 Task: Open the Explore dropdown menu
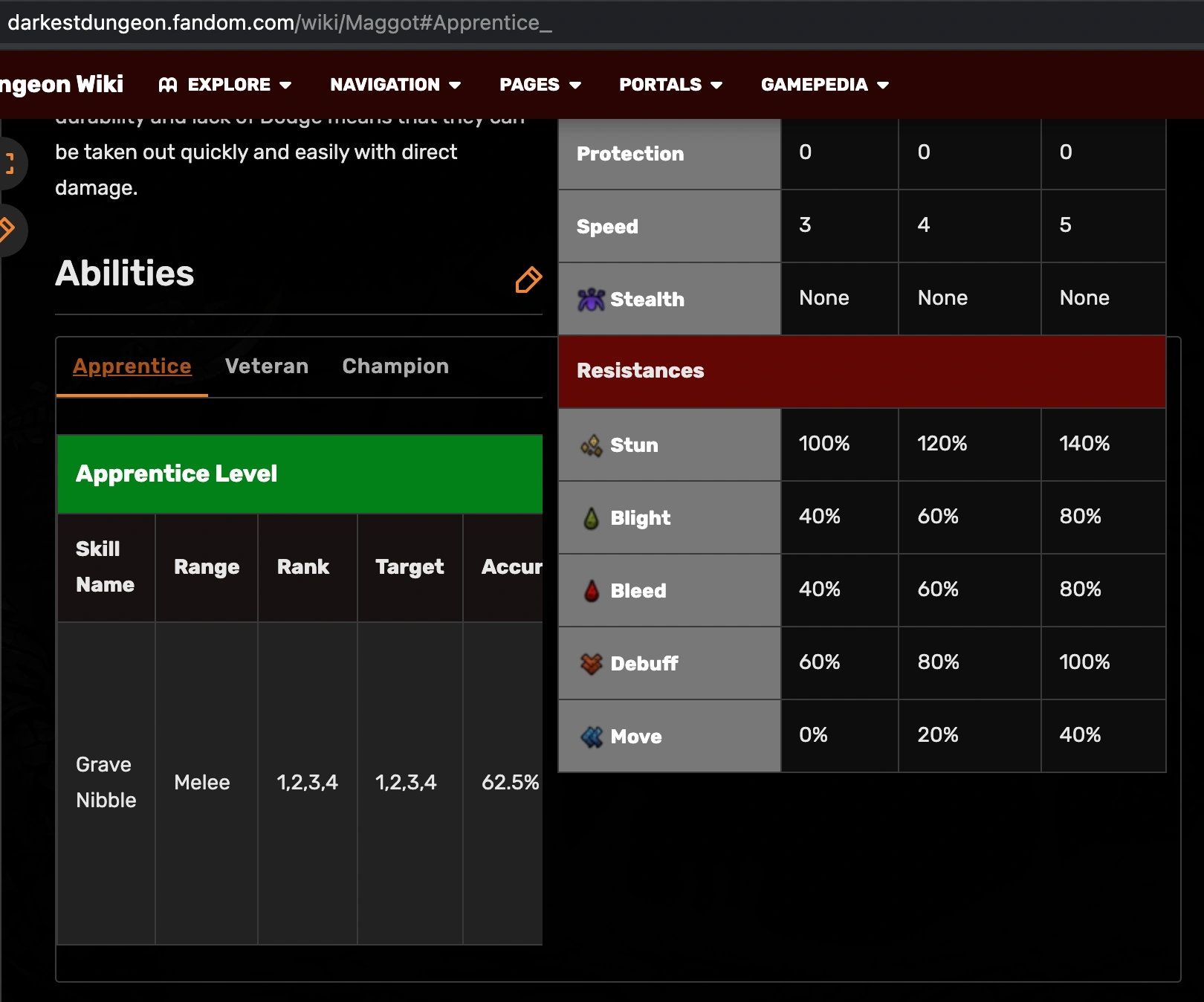point(225,85)
